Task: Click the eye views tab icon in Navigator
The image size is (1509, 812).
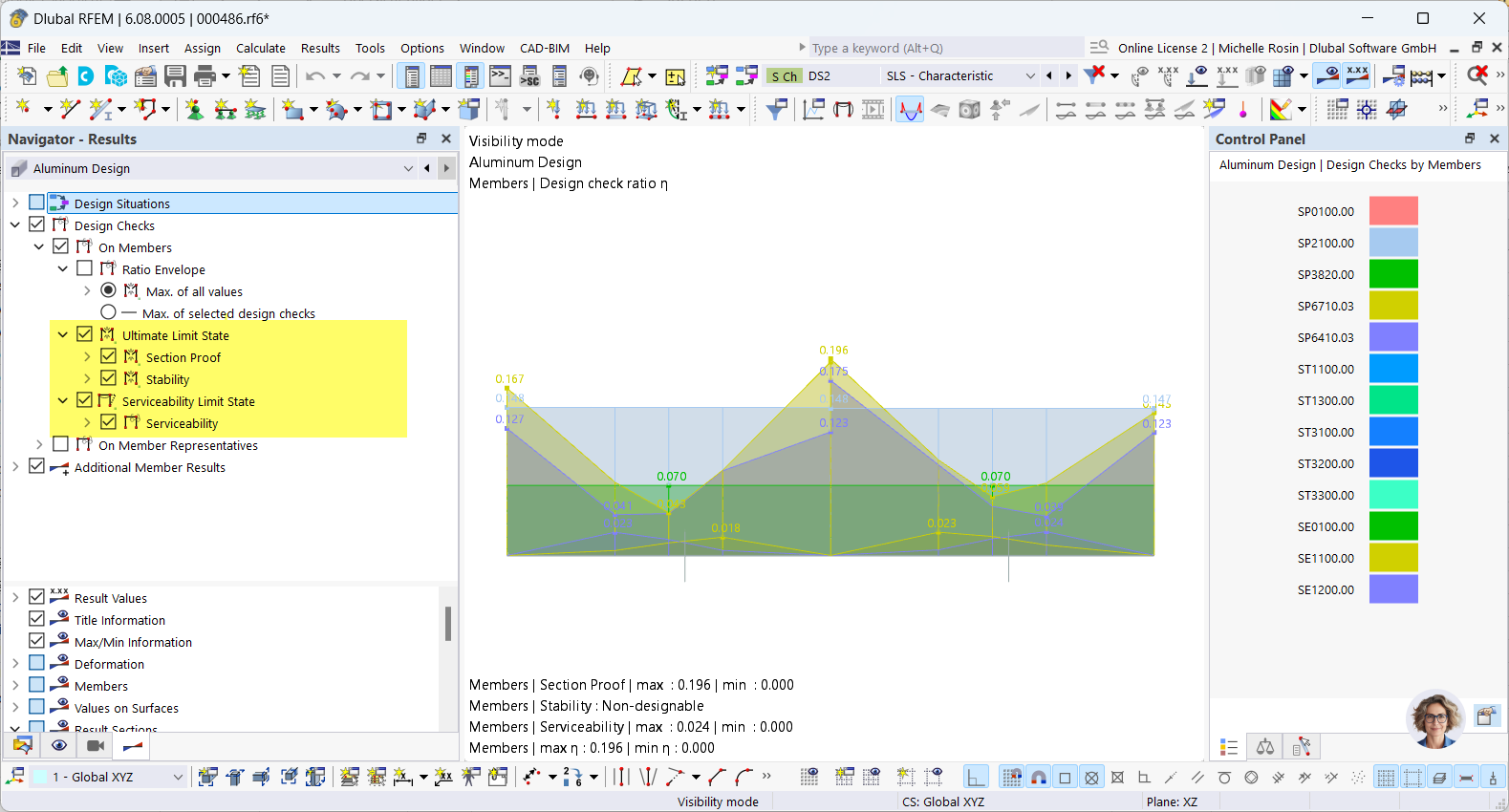Action: point(59,745)
